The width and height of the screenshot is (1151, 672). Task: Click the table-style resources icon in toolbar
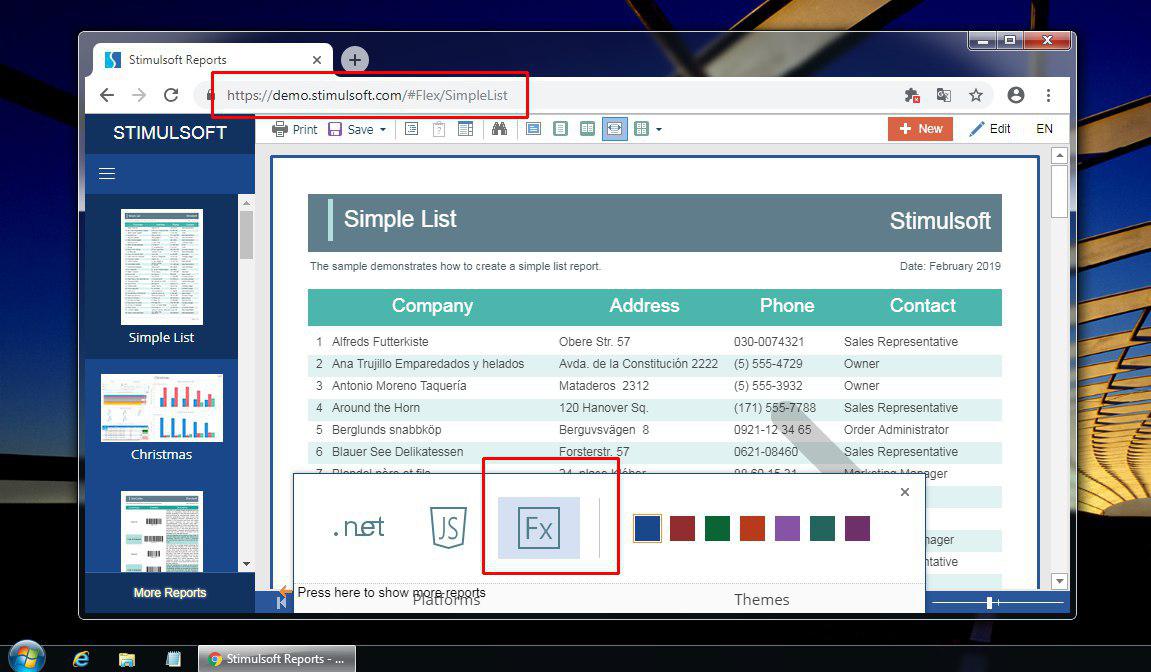(x=465, y=129)
